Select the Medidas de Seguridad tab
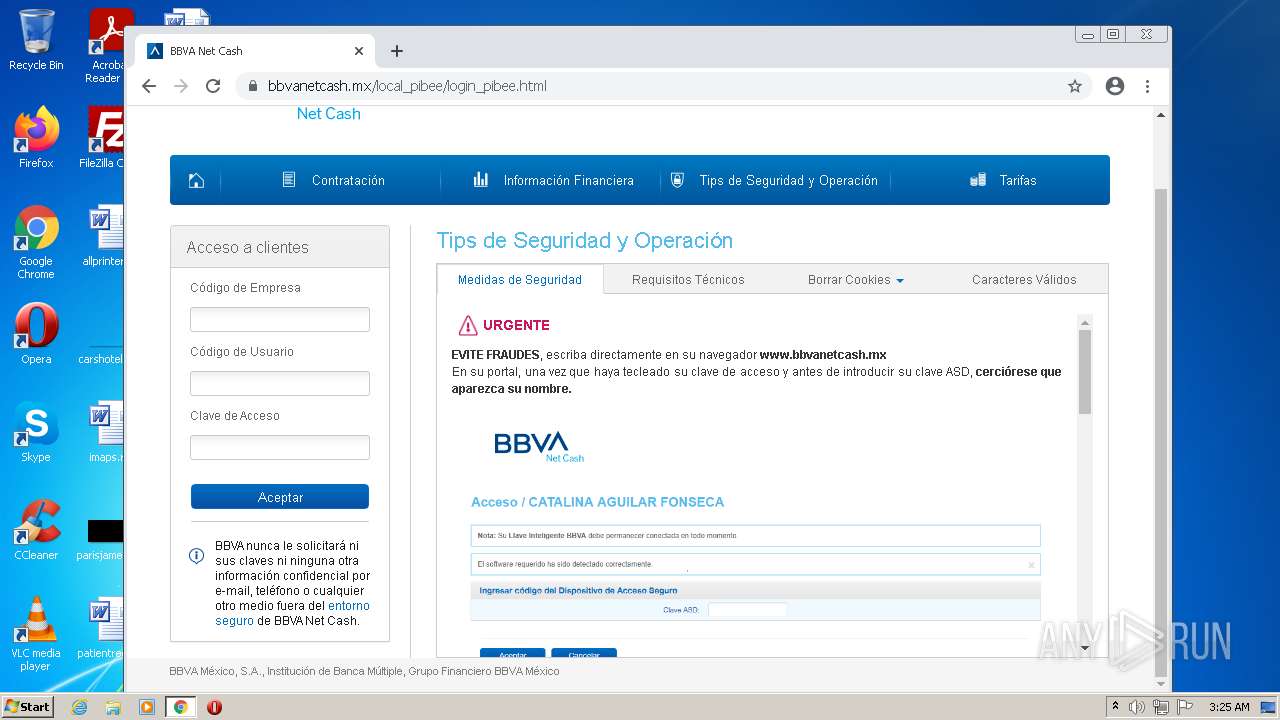Viewport: 1280px width, 720px height. tap(520, 279)
